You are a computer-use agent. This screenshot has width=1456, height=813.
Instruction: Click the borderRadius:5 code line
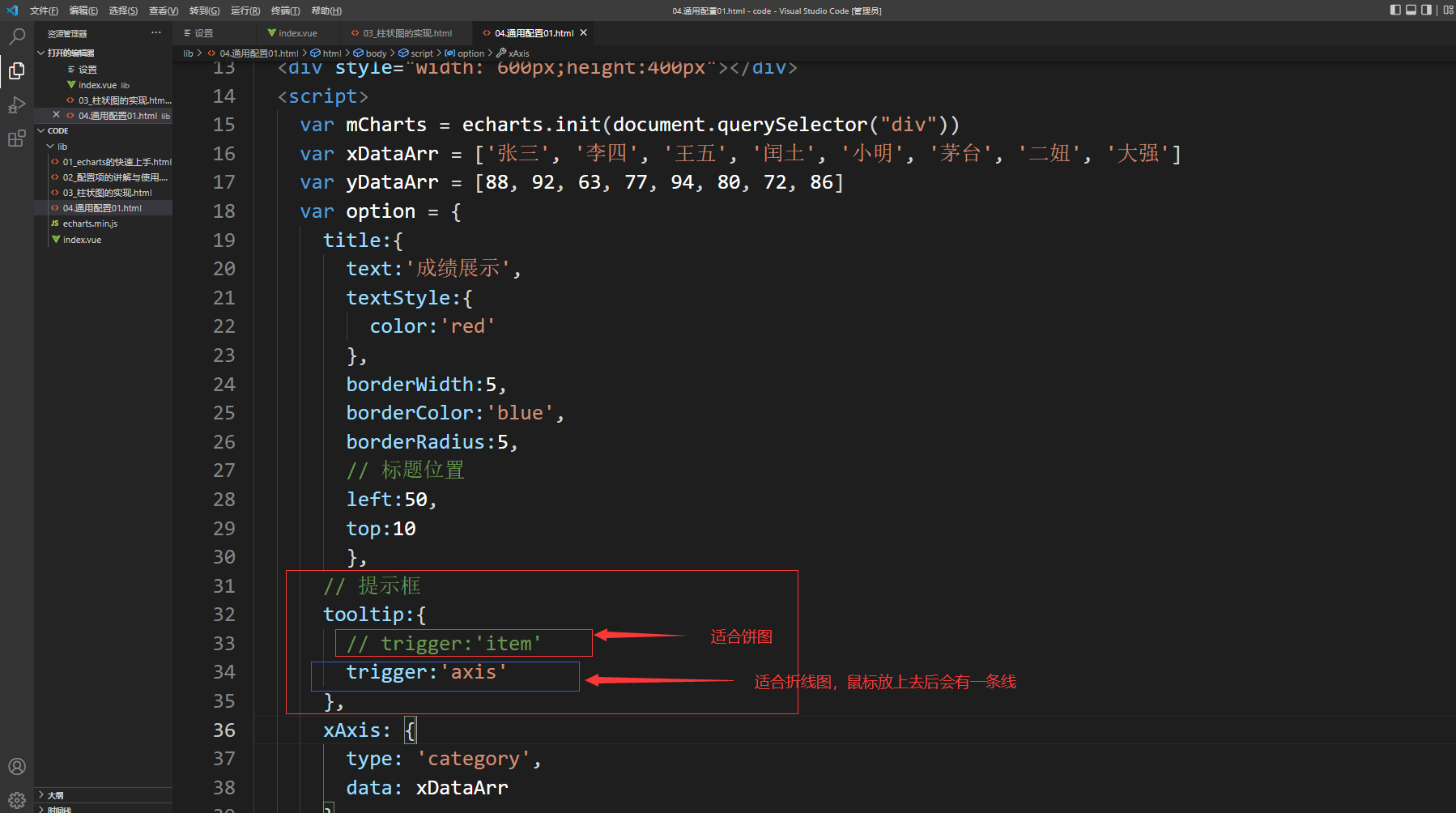[x=432, y=442]
